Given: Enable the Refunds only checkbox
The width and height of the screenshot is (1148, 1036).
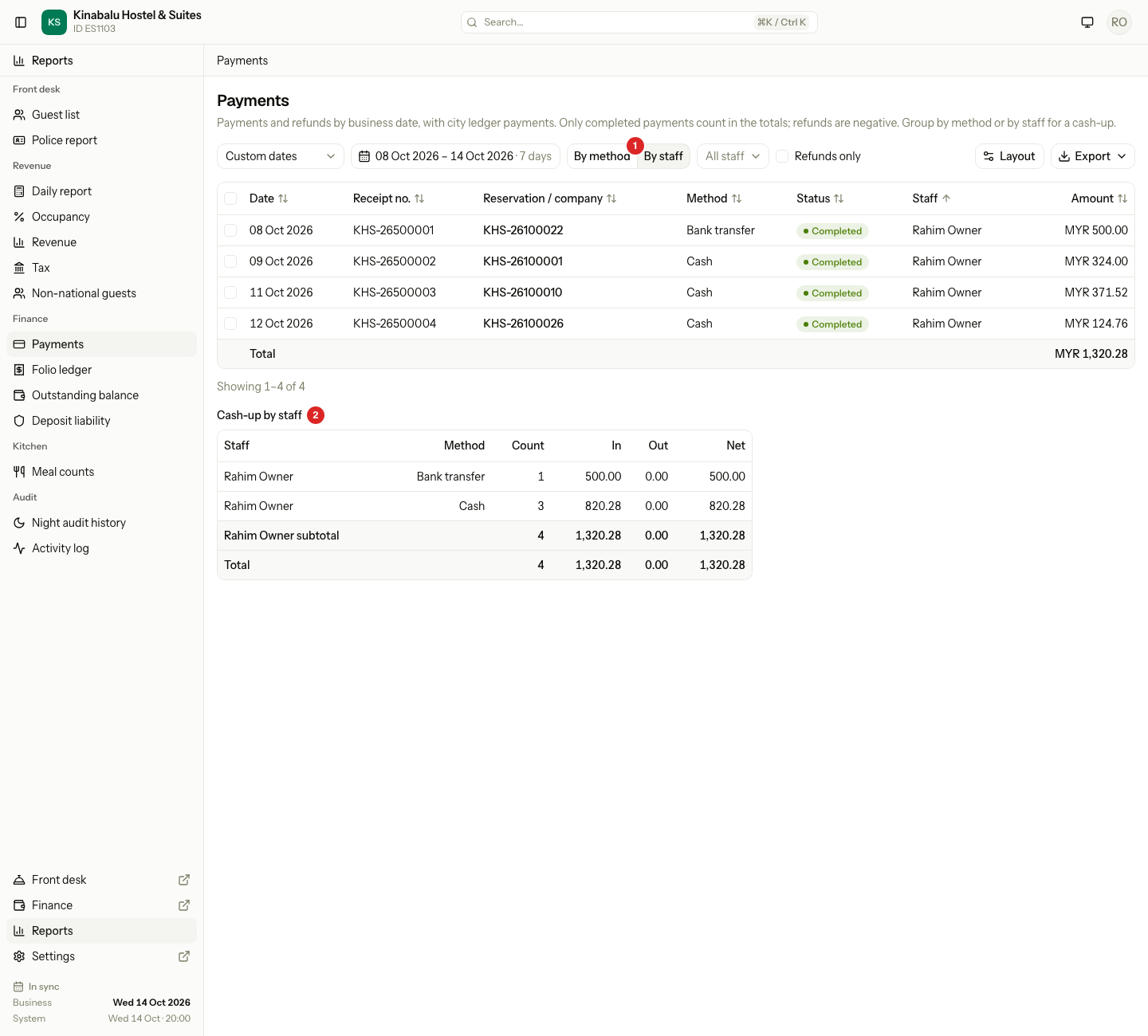Looking at the screenshot, I should [782, 156].
